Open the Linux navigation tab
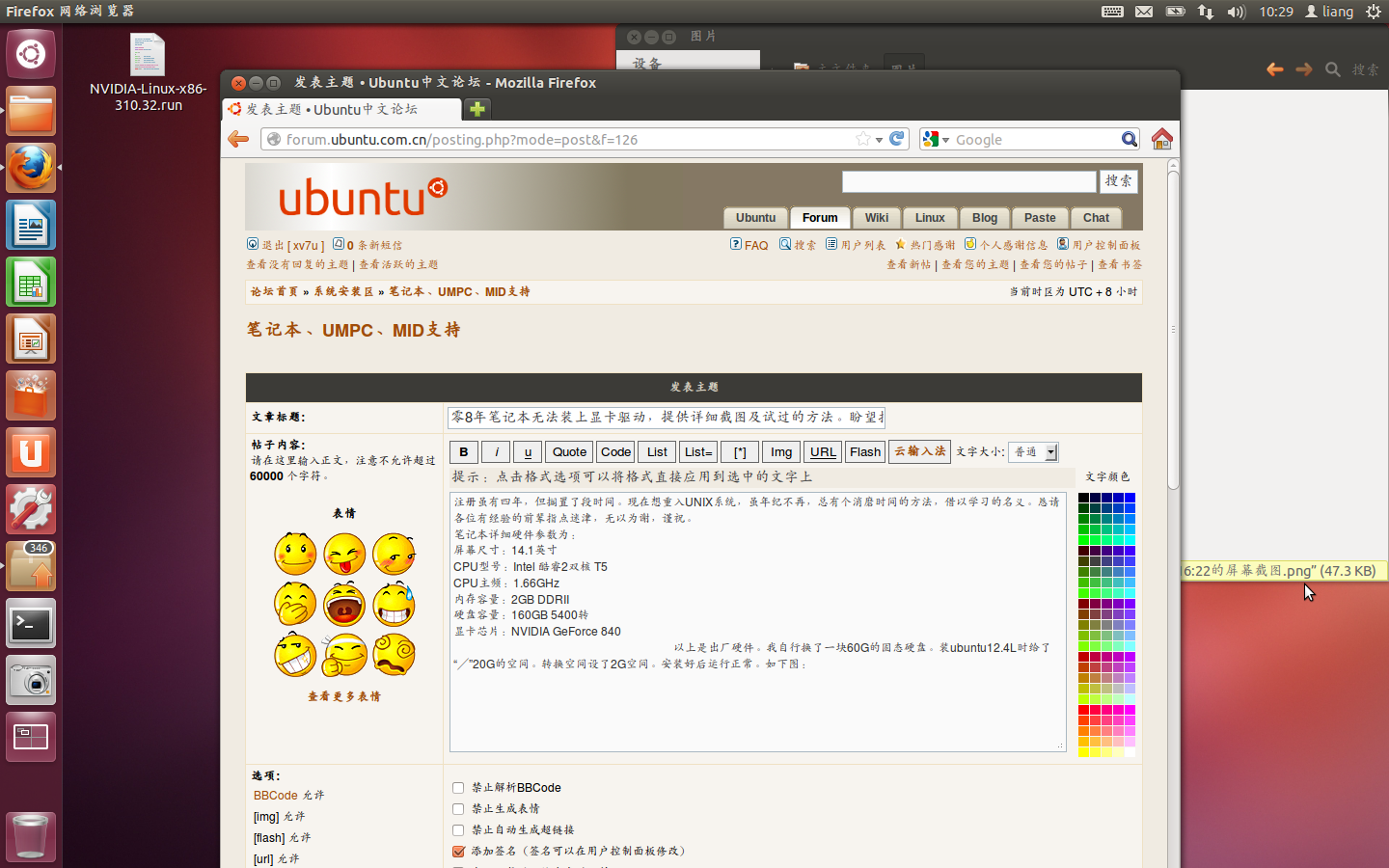The image size is (1389, 868). click(x=930, y=218)
